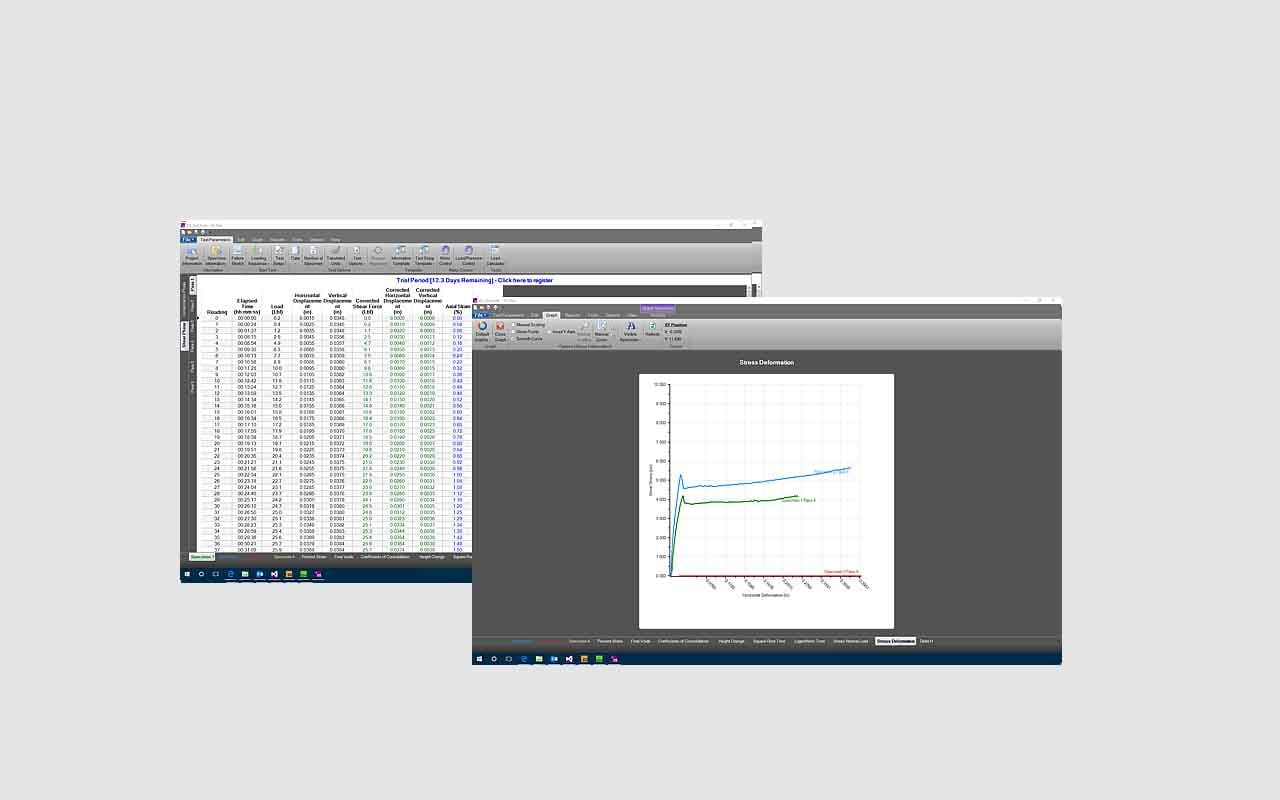
Task: Click Information Template icon
Action: [x=401, y=254]
